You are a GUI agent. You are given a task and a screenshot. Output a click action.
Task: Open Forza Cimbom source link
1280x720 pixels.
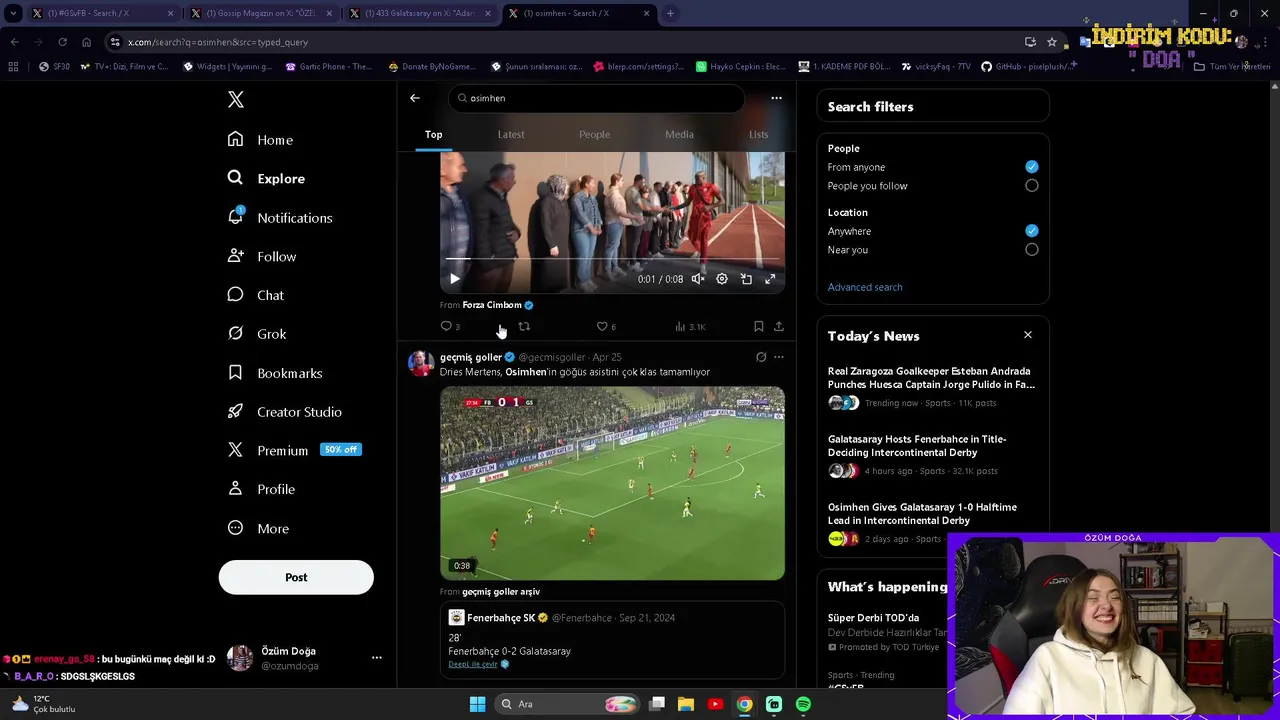point(492,305)
